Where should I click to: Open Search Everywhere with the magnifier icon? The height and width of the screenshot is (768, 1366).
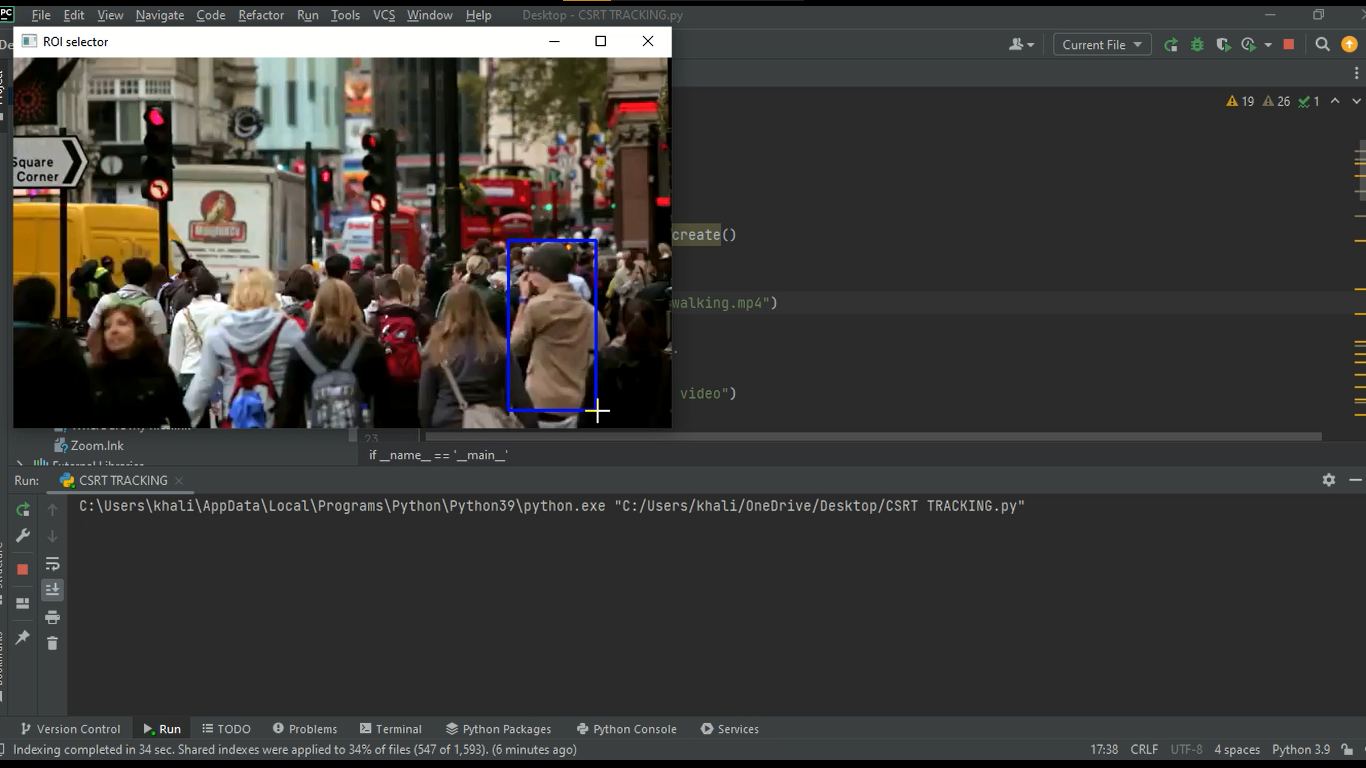1322,44
